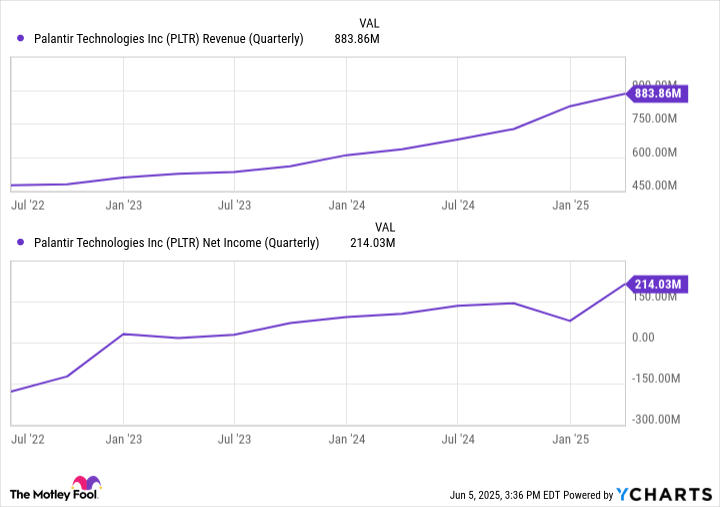Click the 'Powered by' text
720x507 pixels.
pos(588,495)
